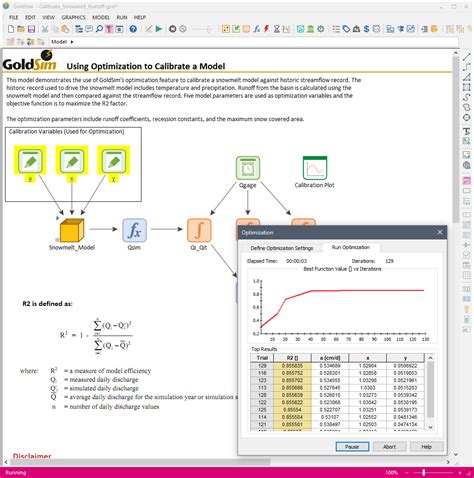The width and height of the screenshot is (474, 478).
Task: Select data element a in Calibration Variables
Action: tap(30, 161)
